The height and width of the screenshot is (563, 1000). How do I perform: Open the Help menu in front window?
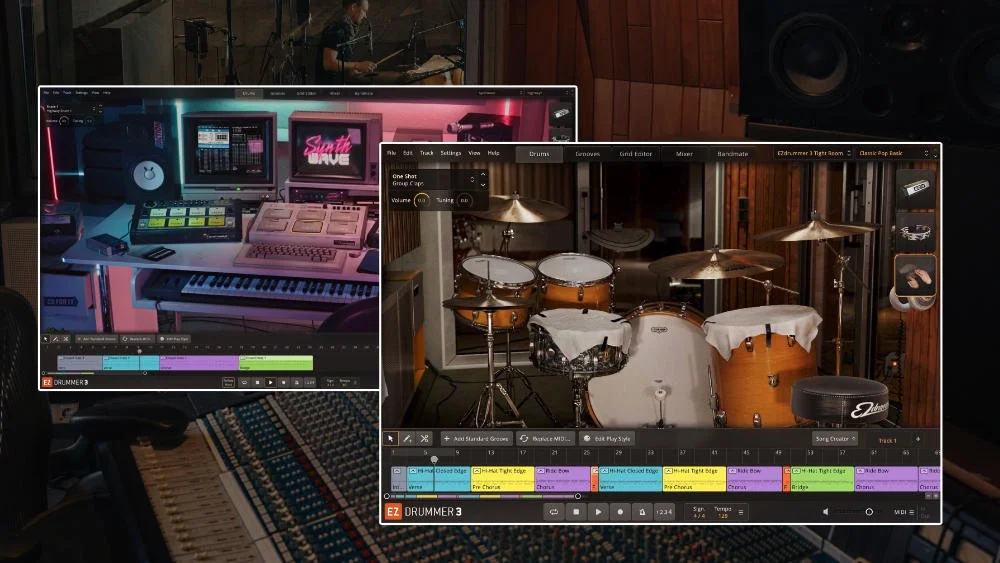point(494,153)
